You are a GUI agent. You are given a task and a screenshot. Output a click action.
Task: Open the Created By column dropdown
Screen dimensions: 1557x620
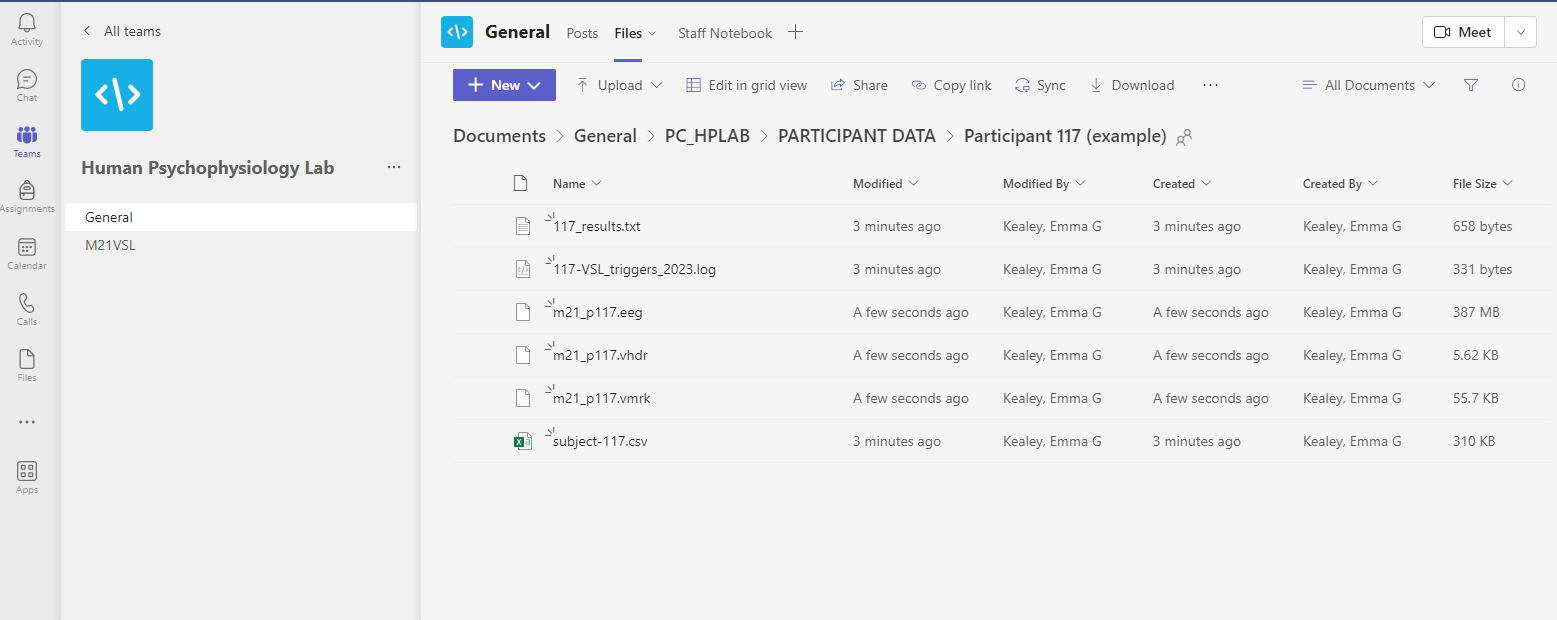pyautogui.click(x=1340, y=183)
